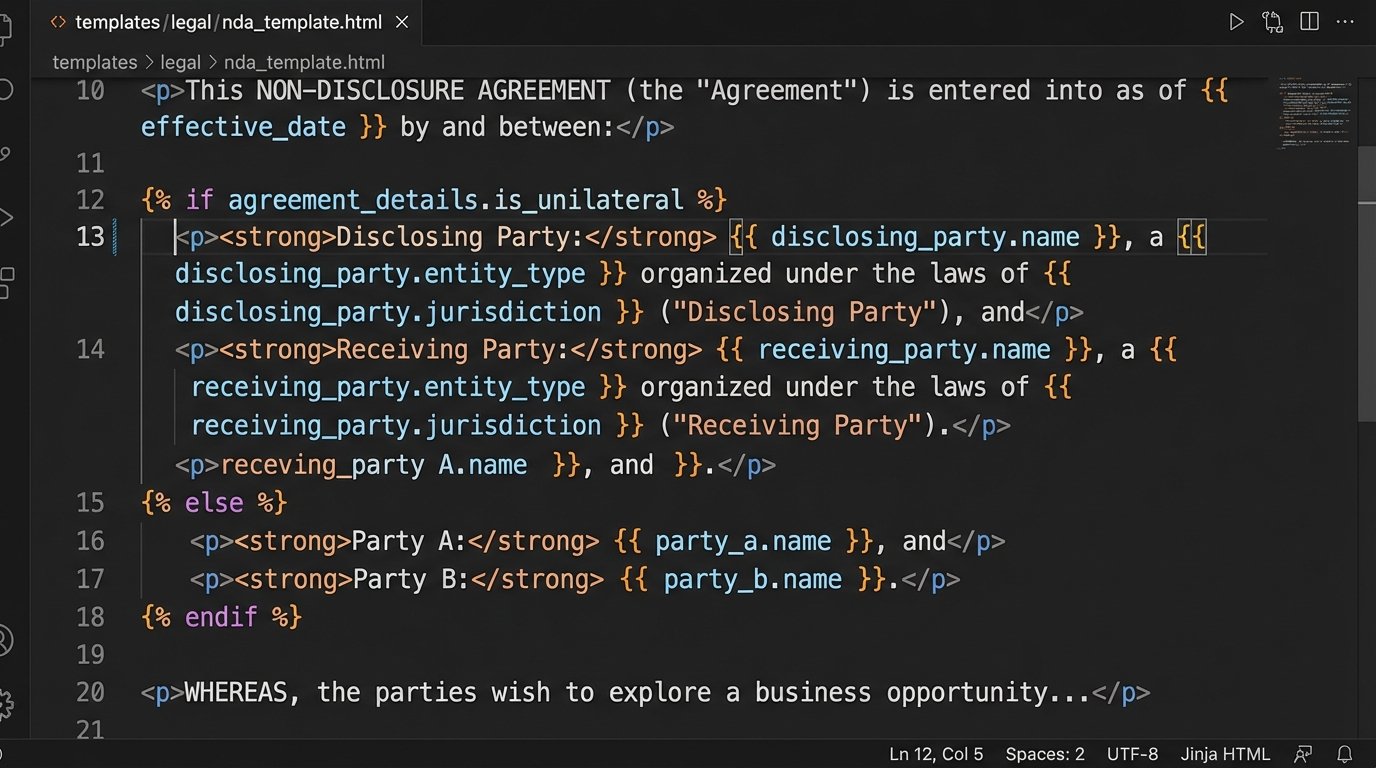Select encoding via UTF-8 indicator
1376x768 pixels.
[x=1132, y=754]
